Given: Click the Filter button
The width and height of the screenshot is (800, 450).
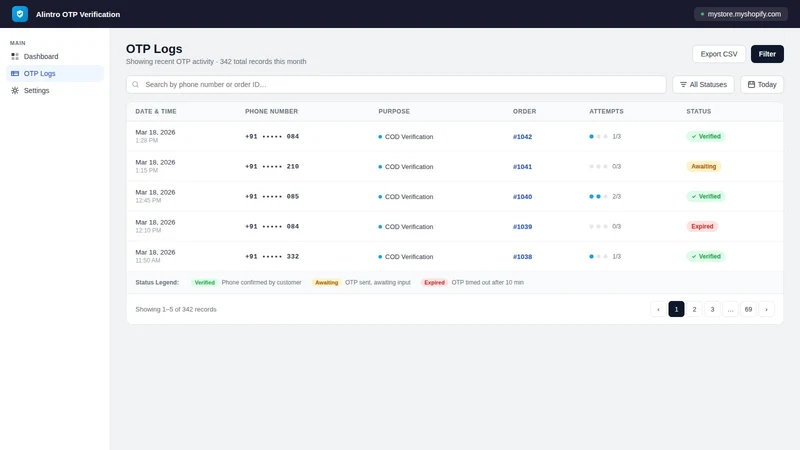Looking at the screenshot, I should point(767,54).
